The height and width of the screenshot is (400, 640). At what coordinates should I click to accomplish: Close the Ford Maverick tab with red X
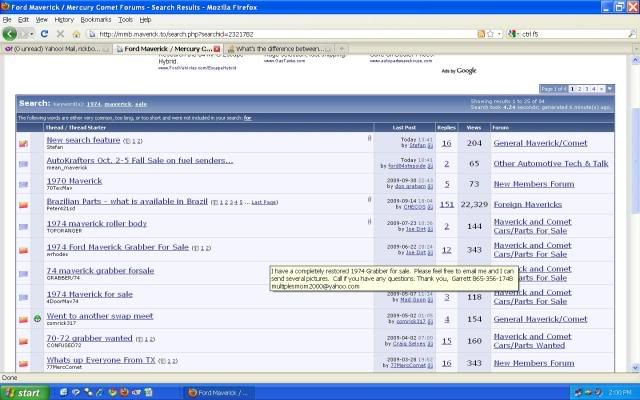point(217,49)
